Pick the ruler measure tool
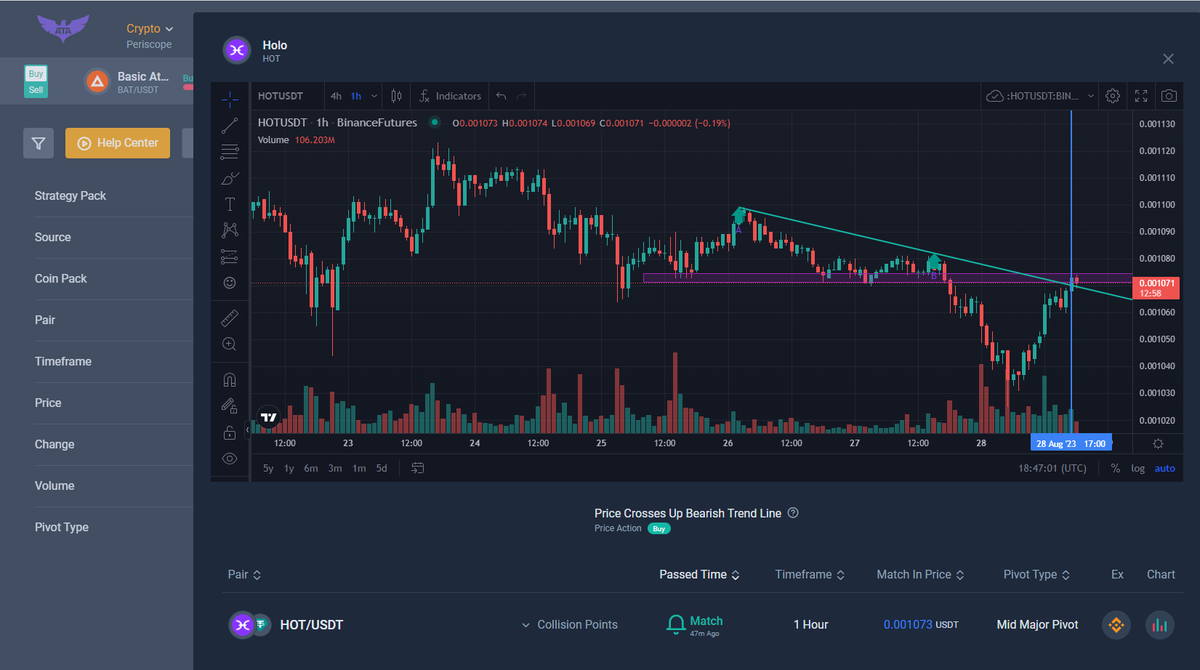This screenshot has width=1200, height=670. pyautogui.click(x=230, y=318)
